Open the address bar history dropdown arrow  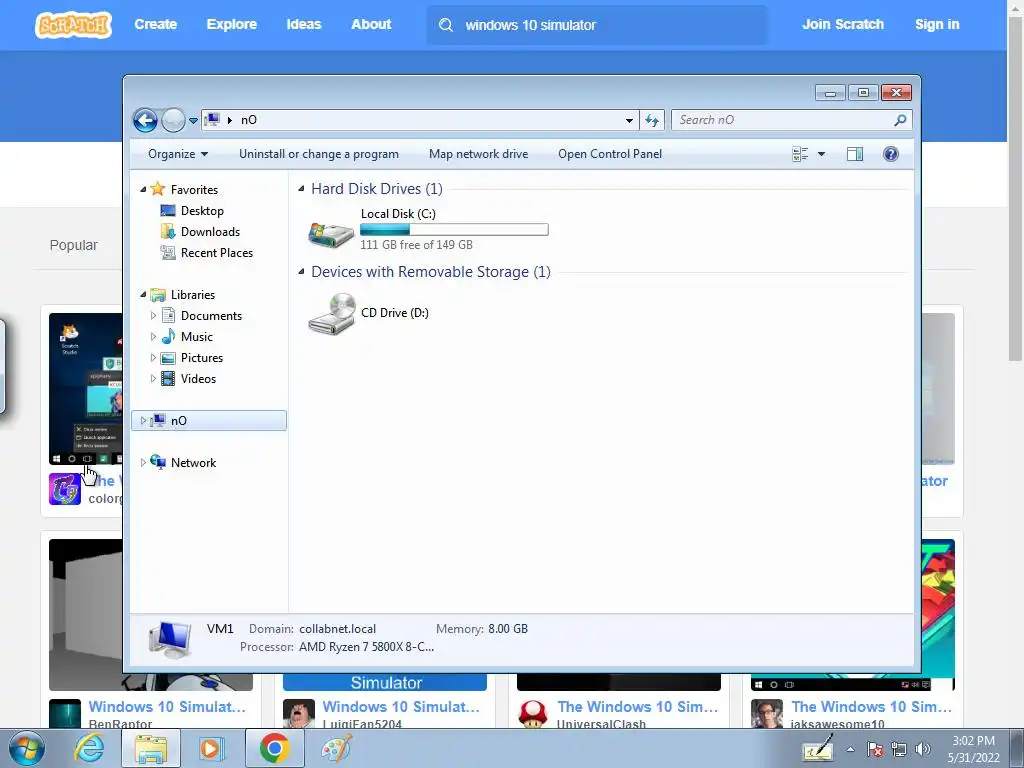coord(629,120)
